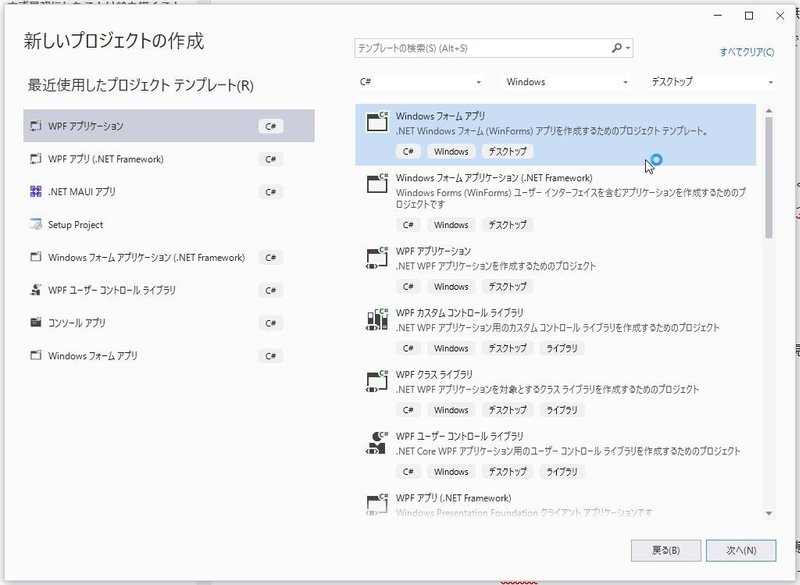Click WPF アプリケーション template icon in results
This screenshot has height=585, width=800.
click(x=377, y=258)
